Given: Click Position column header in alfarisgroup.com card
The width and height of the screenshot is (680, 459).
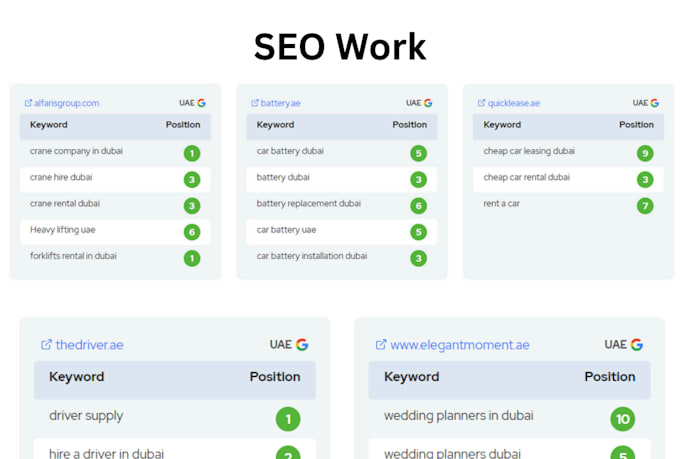Looking at the screenshot, I should coord(183,125).
